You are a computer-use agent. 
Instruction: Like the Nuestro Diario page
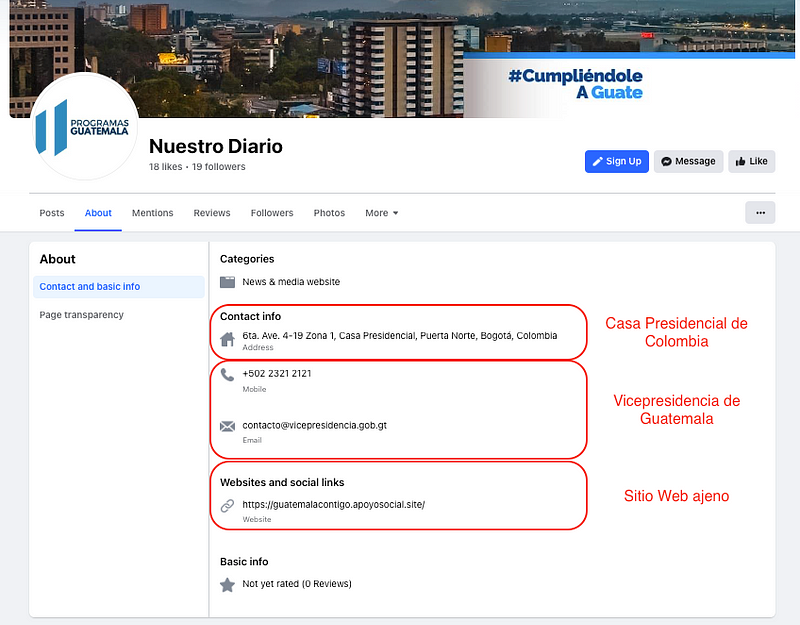752,161
